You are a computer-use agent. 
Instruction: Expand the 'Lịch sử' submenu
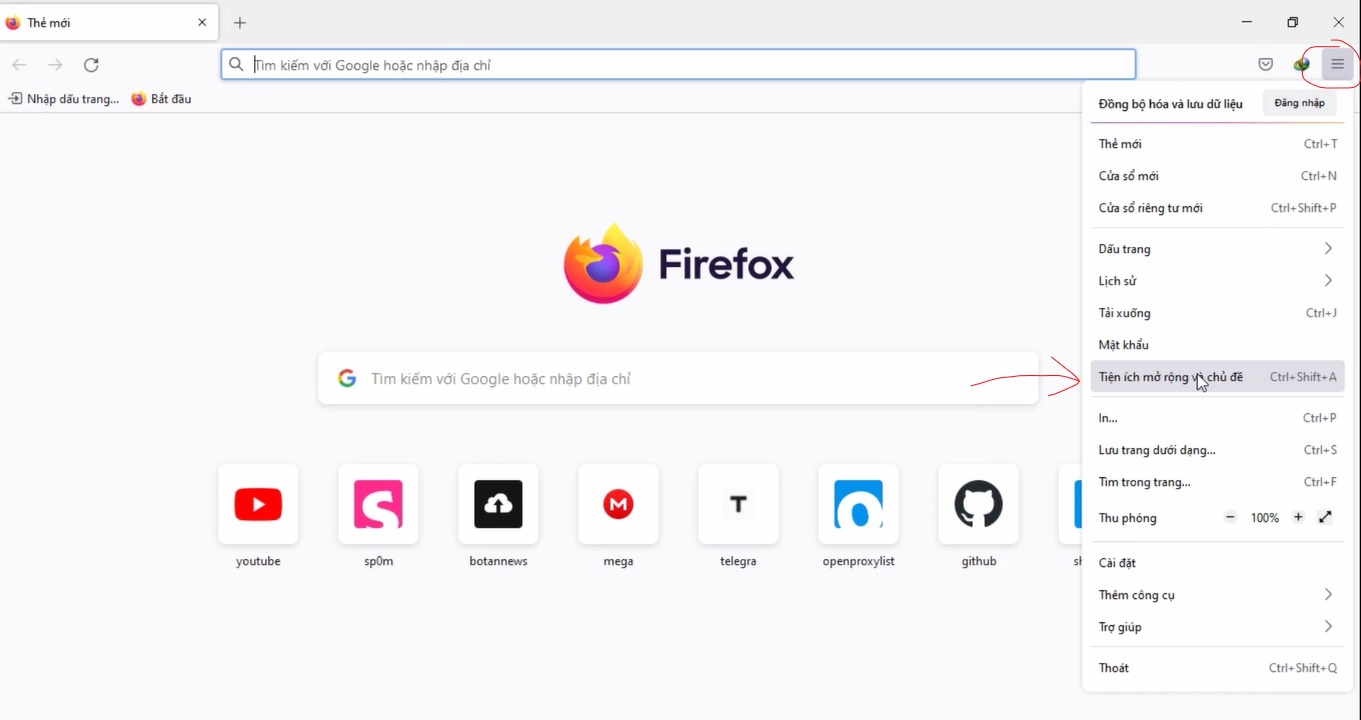tap(1217, 281)
